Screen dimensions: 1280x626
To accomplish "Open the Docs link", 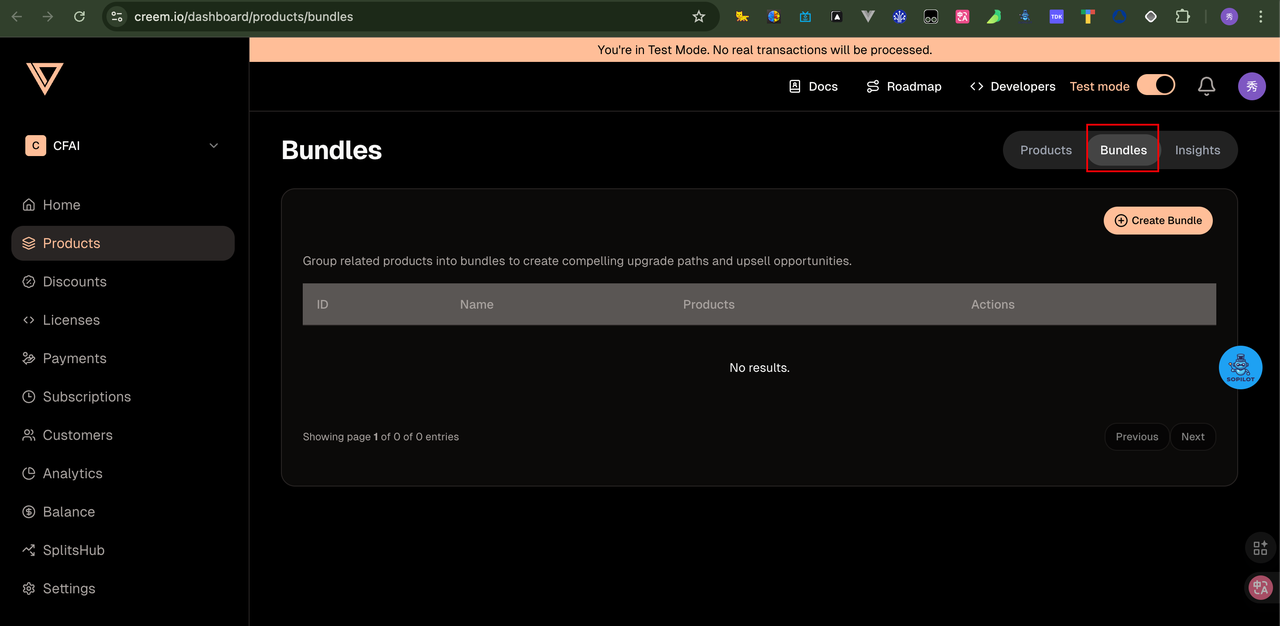I will coord(813,87).
